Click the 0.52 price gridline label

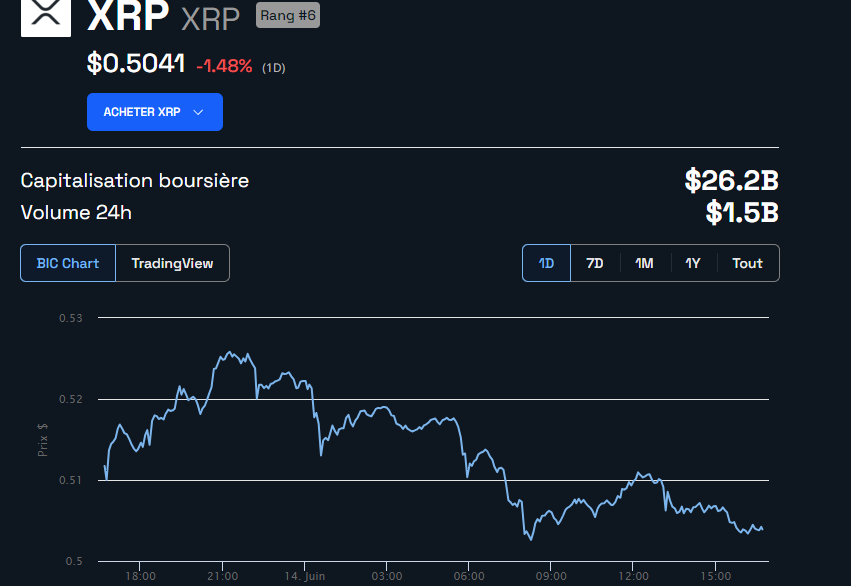tap(75, 399)
